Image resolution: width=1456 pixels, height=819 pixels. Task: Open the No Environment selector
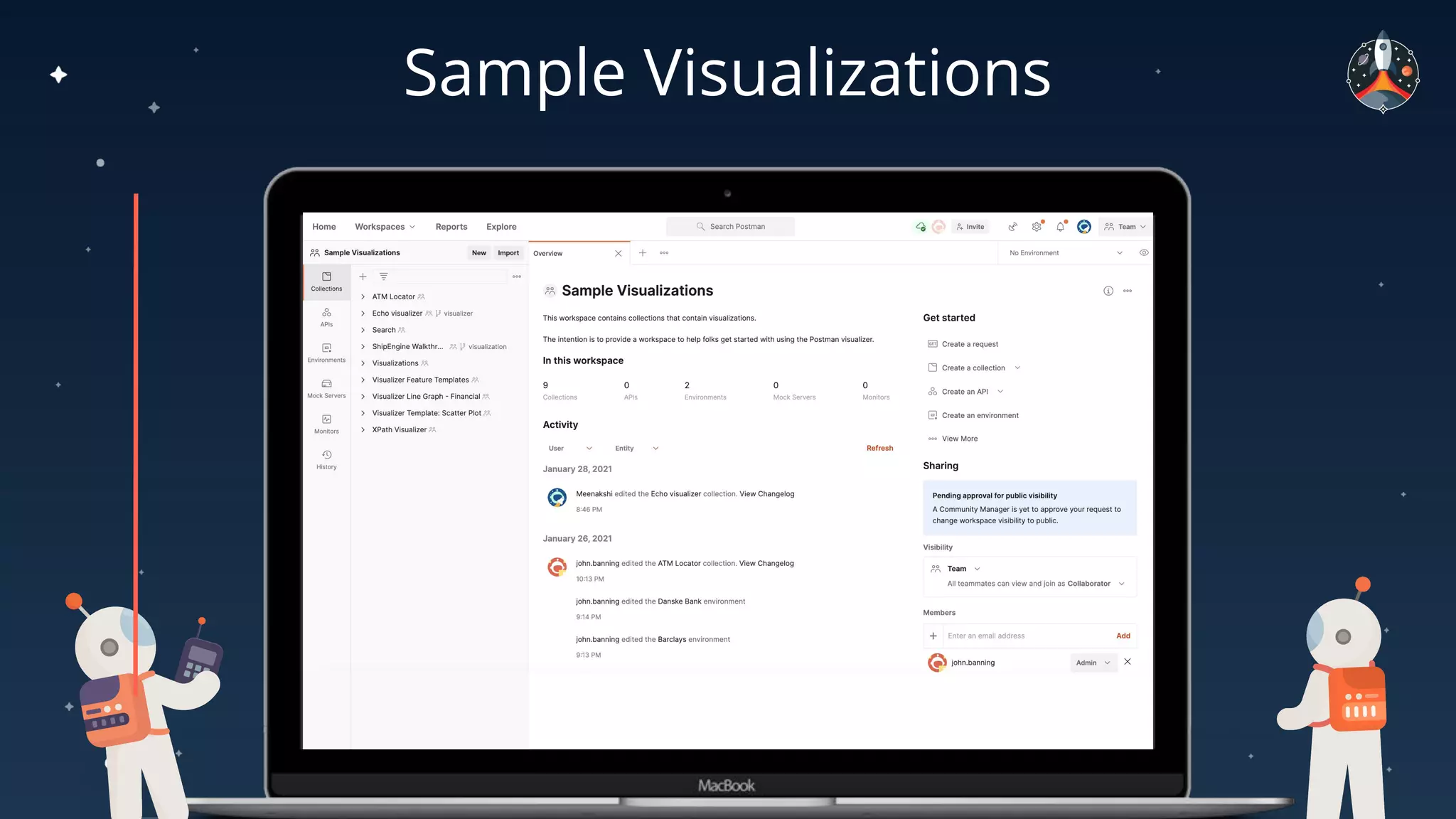click(x=1066, y=253)
